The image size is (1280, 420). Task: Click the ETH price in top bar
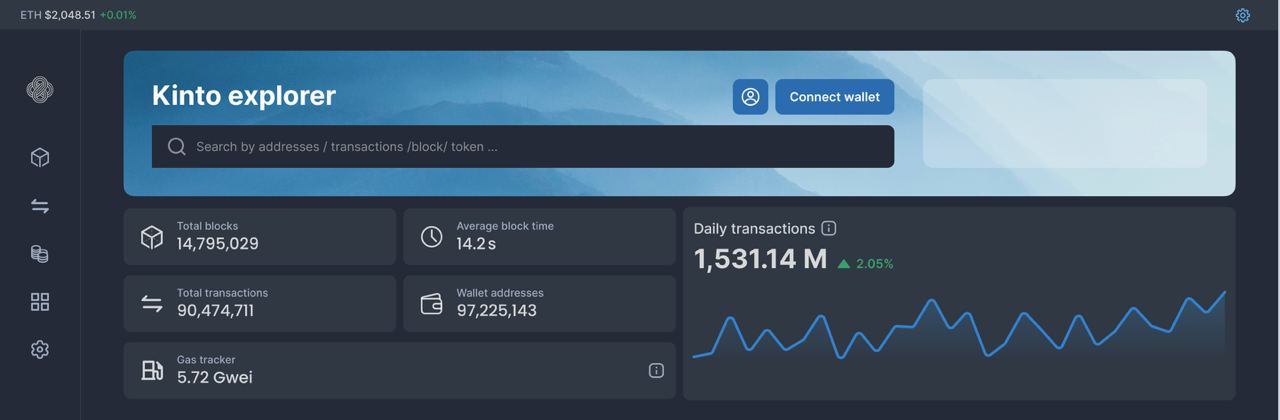coord(70,15)
